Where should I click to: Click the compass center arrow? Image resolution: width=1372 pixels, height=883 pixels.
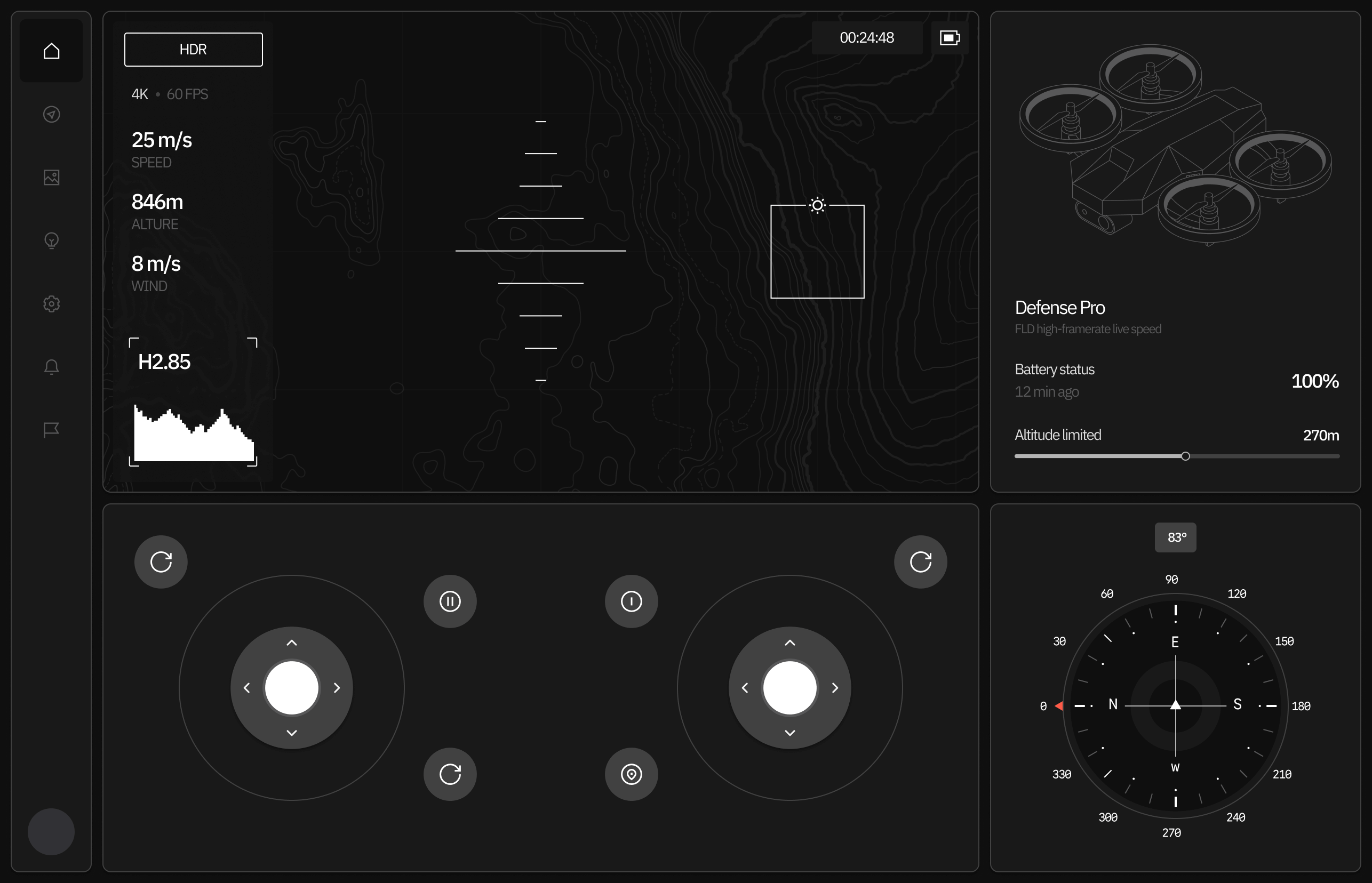pyautogui.click(x=1175, y=705)
